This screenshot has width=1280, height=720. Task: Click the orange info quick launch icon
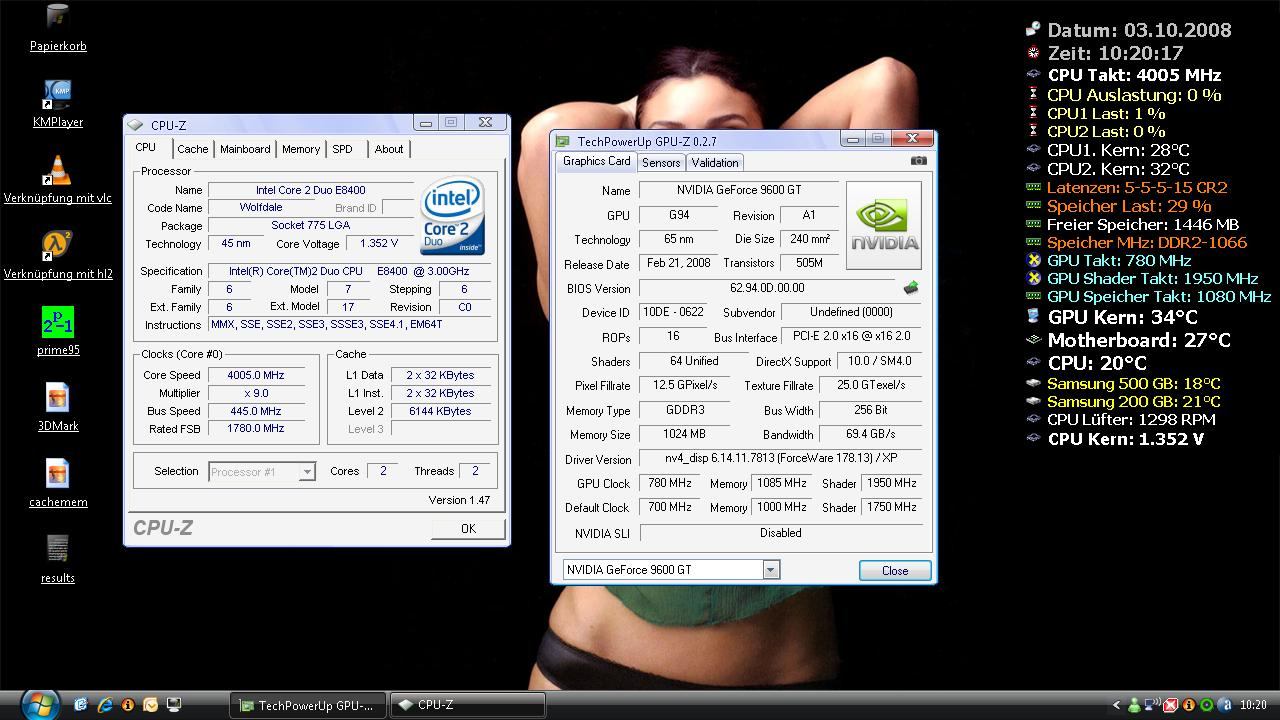click(127, 705)
